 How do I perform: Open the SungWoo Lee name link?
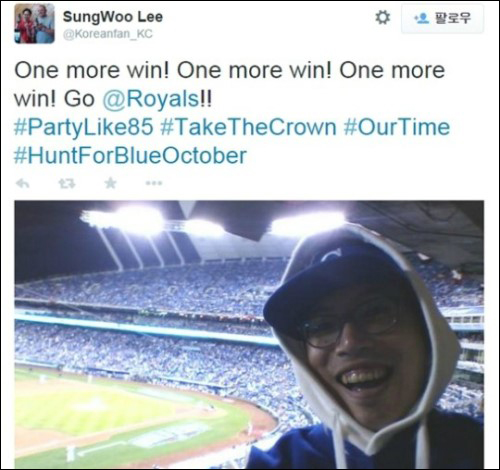113,17
